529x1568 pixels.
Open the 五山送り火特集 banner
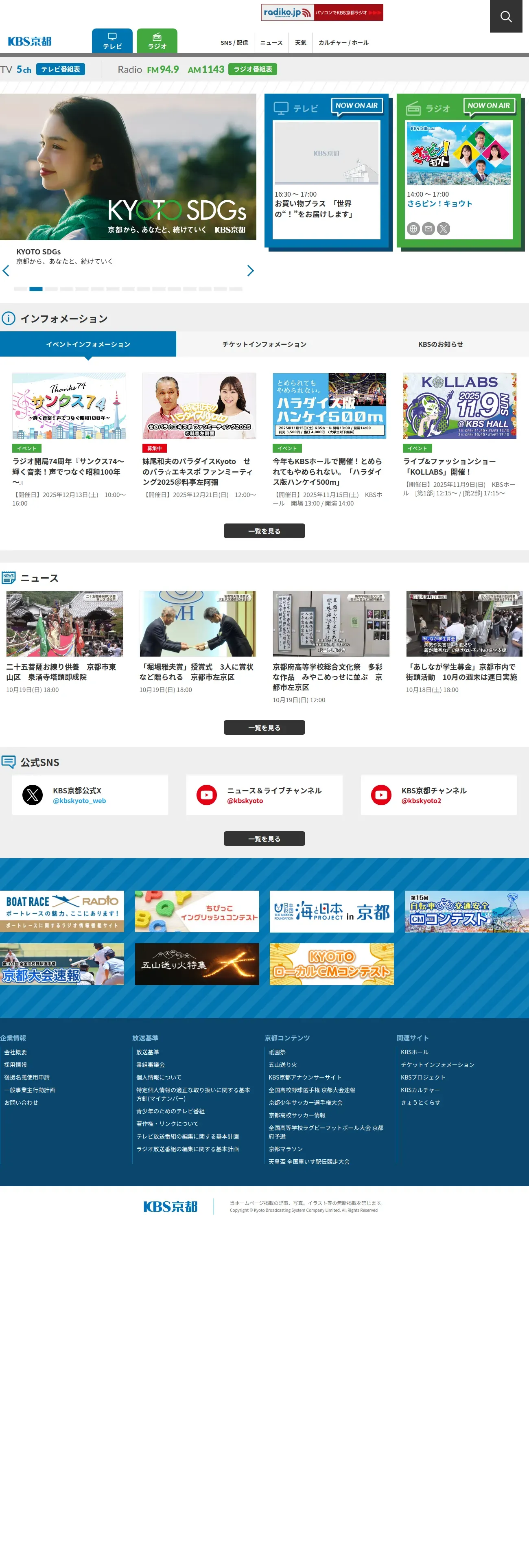(197, 964)
